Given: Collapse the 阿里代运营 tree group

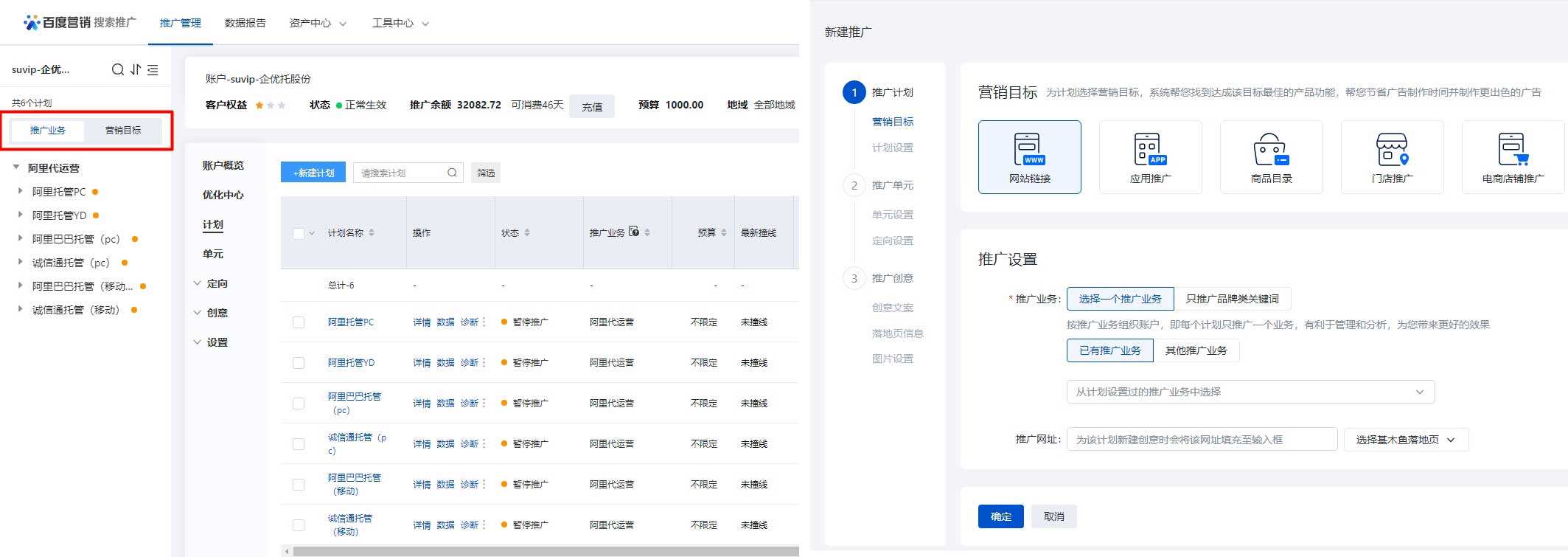Looking at the screenshot, I should (x=16, y=167).
